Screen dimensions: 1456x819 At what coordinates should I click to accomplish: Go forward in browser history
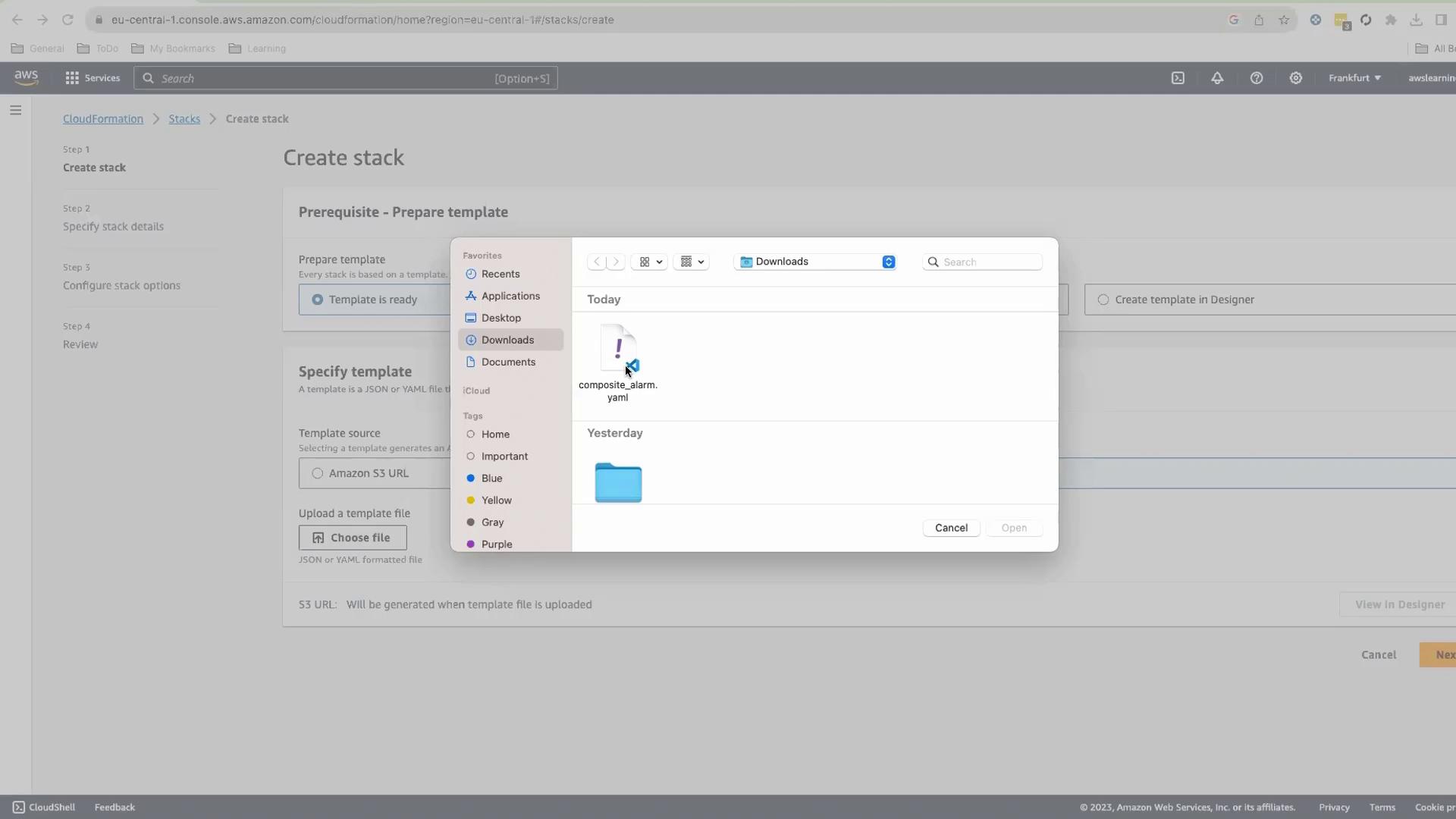pos(42,20)
